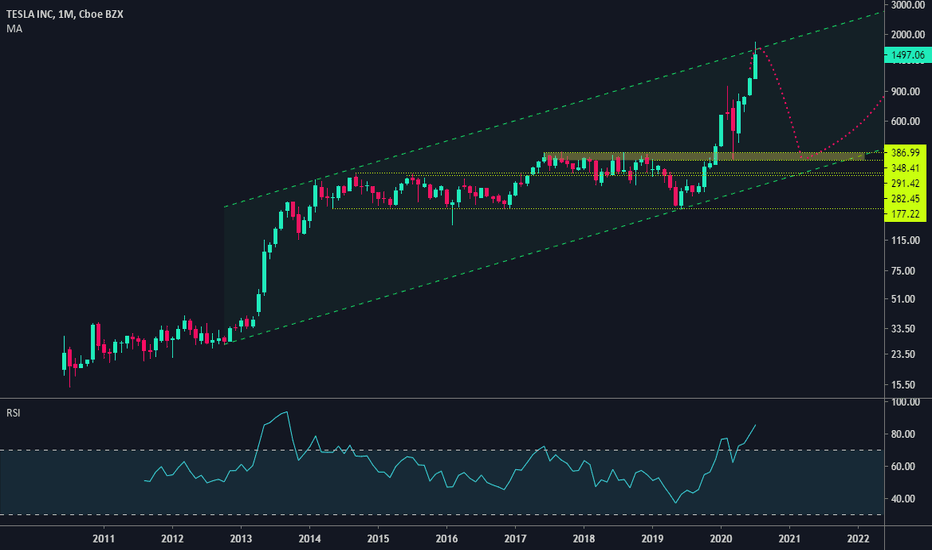Click the 33.50 price axis label
Viewport: 932px width, 550px height.
click(x=903, y=329)
